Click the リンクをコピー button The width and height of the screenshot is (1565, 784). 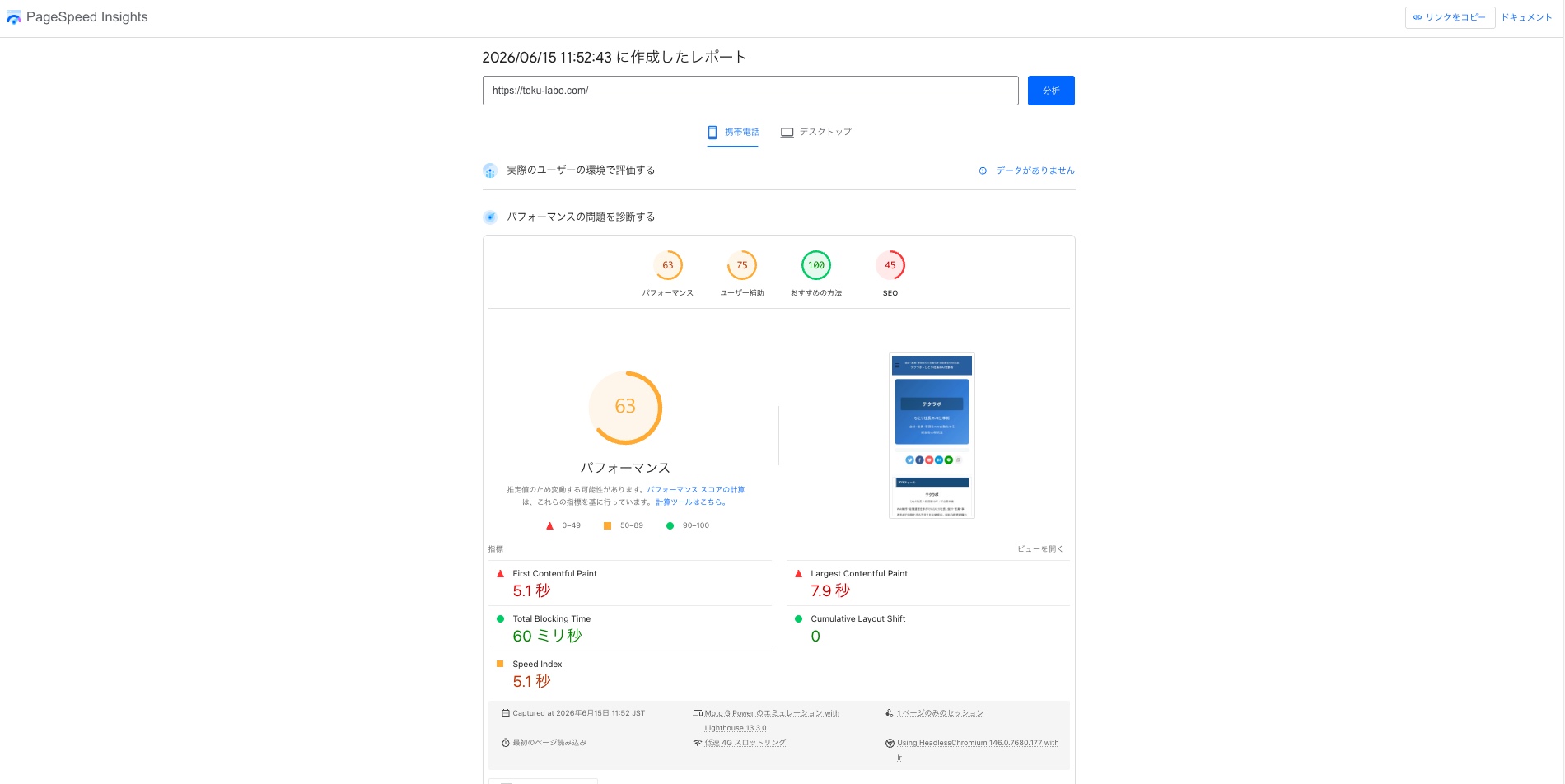coord(1450,17)
